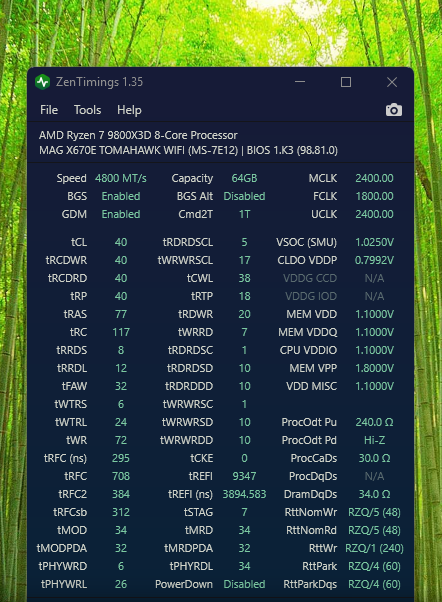Screen dimensions: 442x602
Task: Click the PowerDown Disabled value
Action: click(244, 584)
